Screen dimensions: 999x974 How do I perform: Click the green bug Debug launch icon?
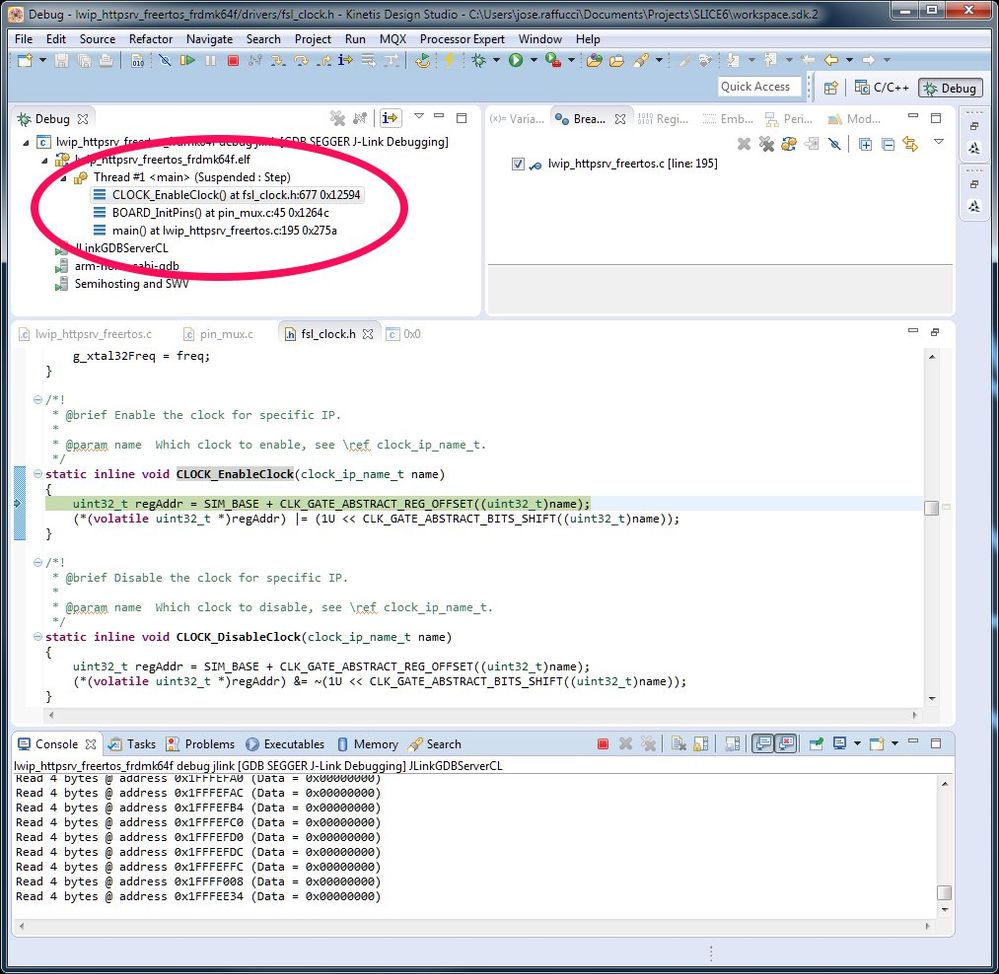[x=479, y=61]
